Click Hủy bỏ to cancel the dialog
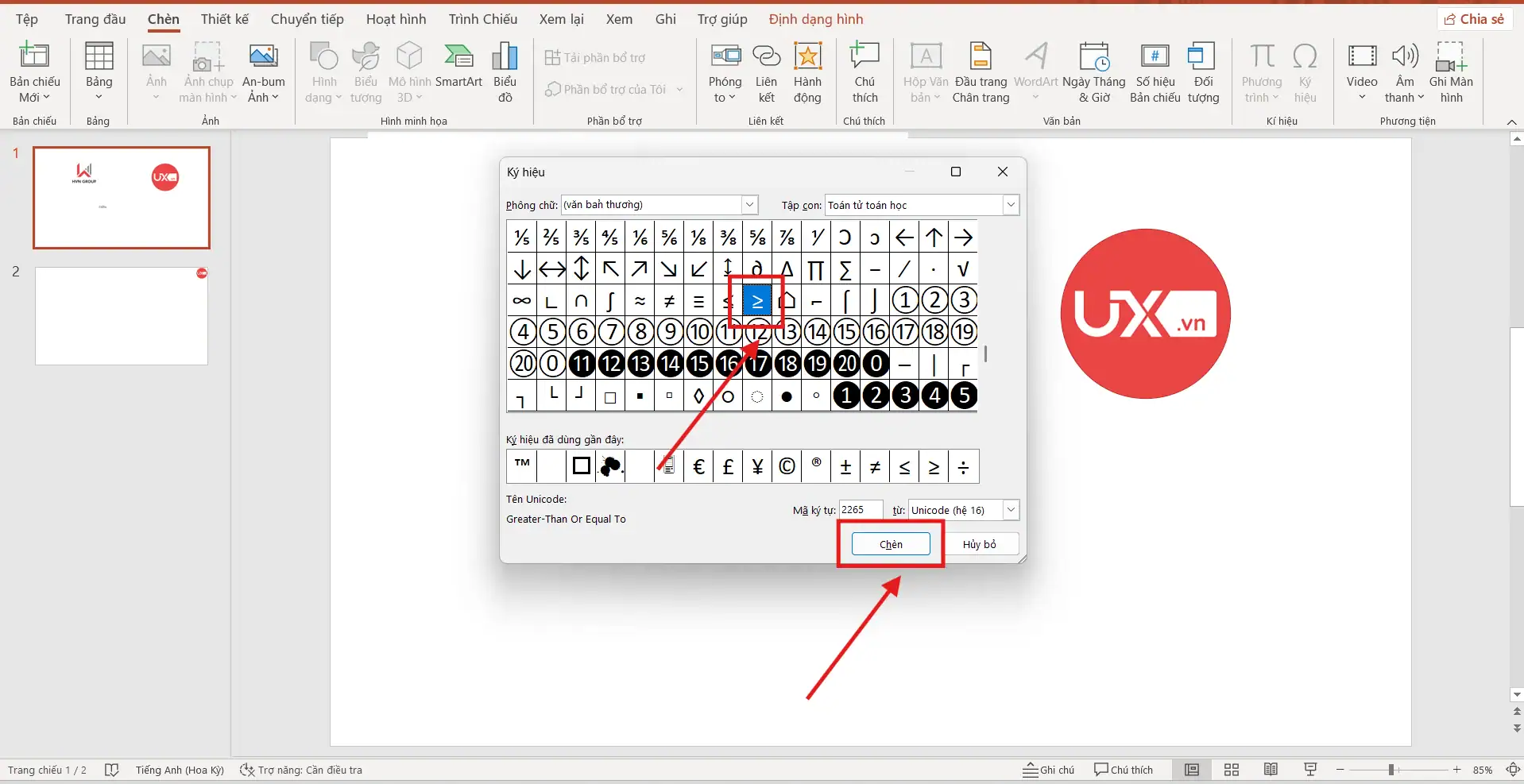Viewport: 1524px width, 784px height. [x=979, y=544]
